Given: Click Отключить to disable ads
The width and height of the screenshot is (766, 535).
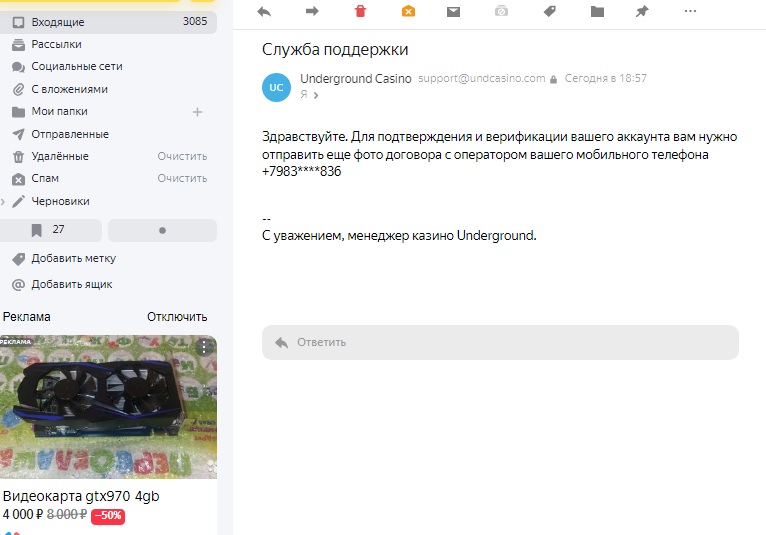Looking at the screenshot, I should point(177,317).
